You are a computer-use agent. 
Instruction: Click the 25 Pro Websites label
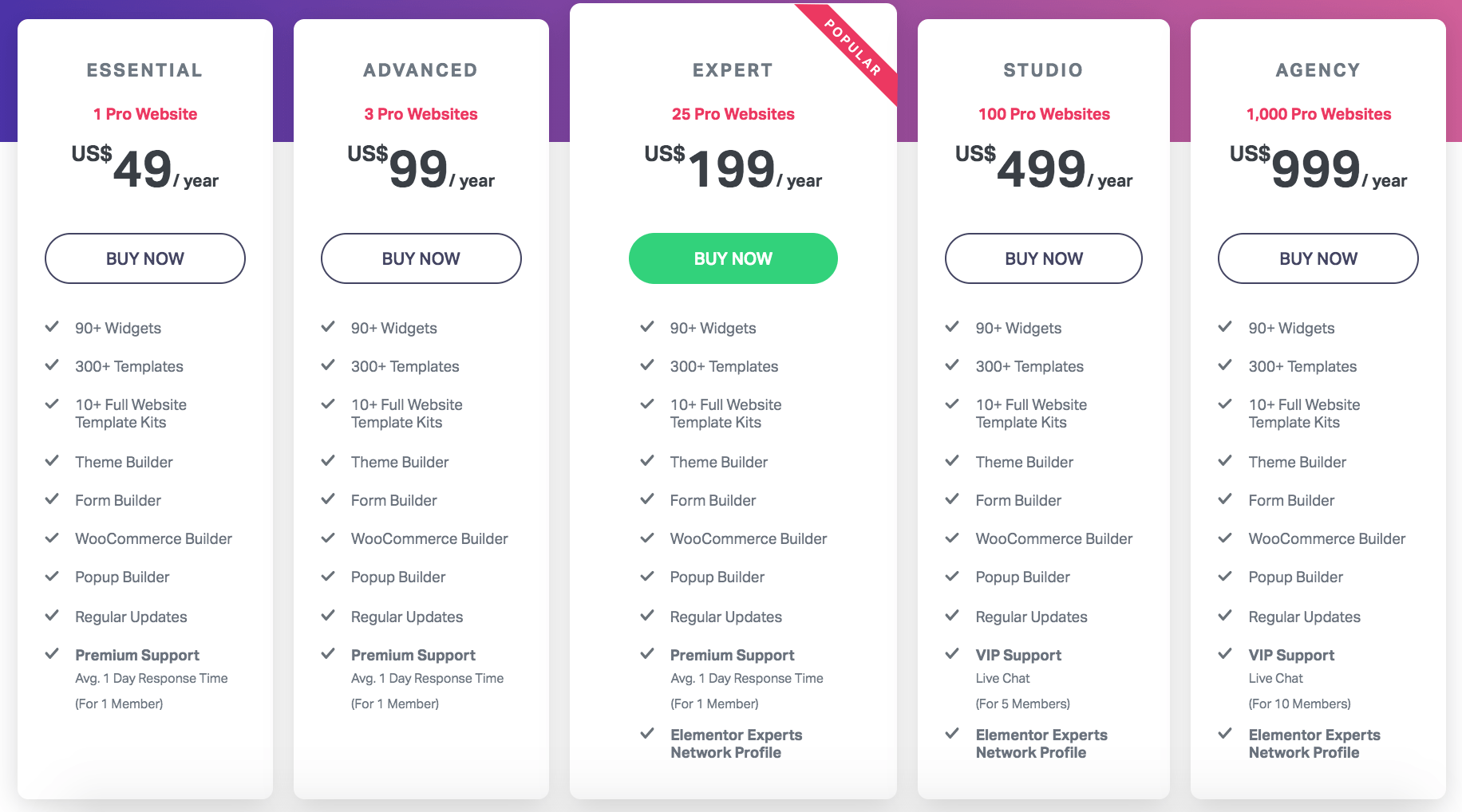[733, 114]
